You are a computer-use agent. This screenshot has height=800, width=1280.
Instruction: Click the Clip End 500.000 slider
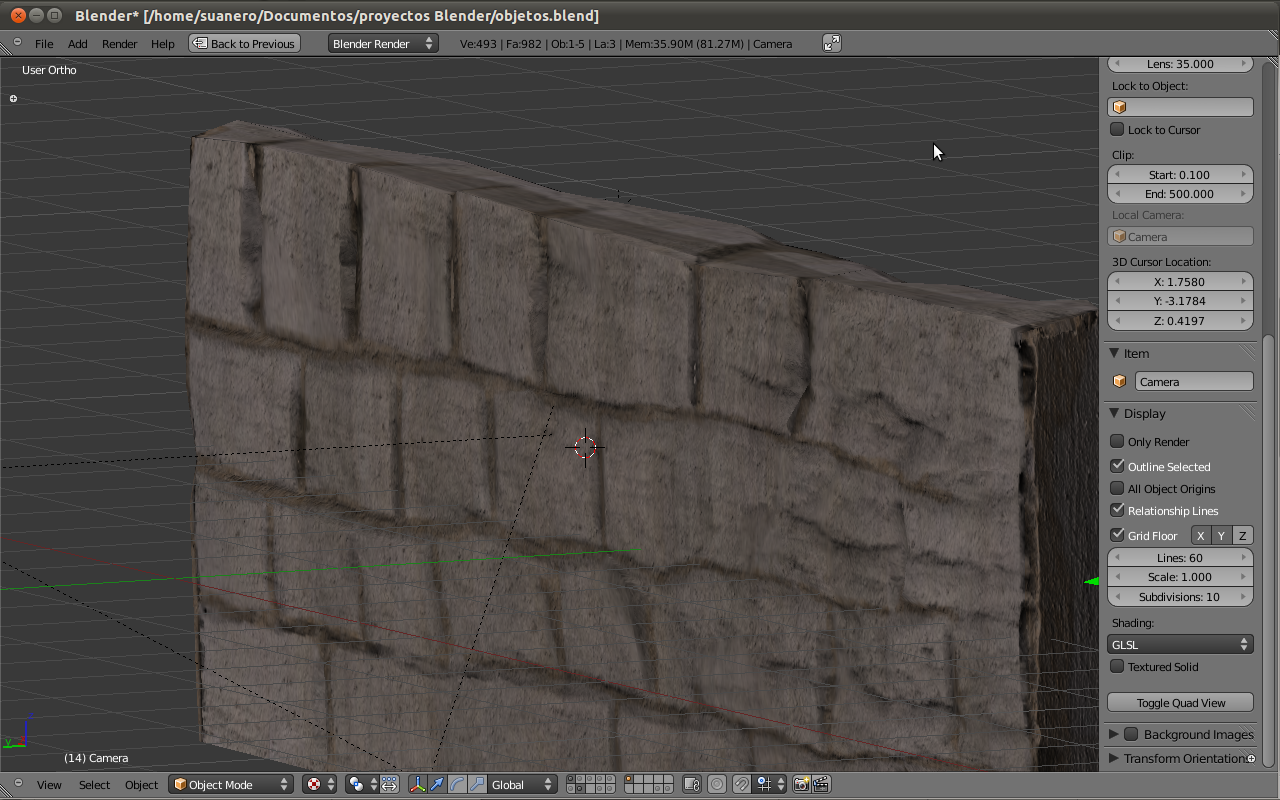1180,193
